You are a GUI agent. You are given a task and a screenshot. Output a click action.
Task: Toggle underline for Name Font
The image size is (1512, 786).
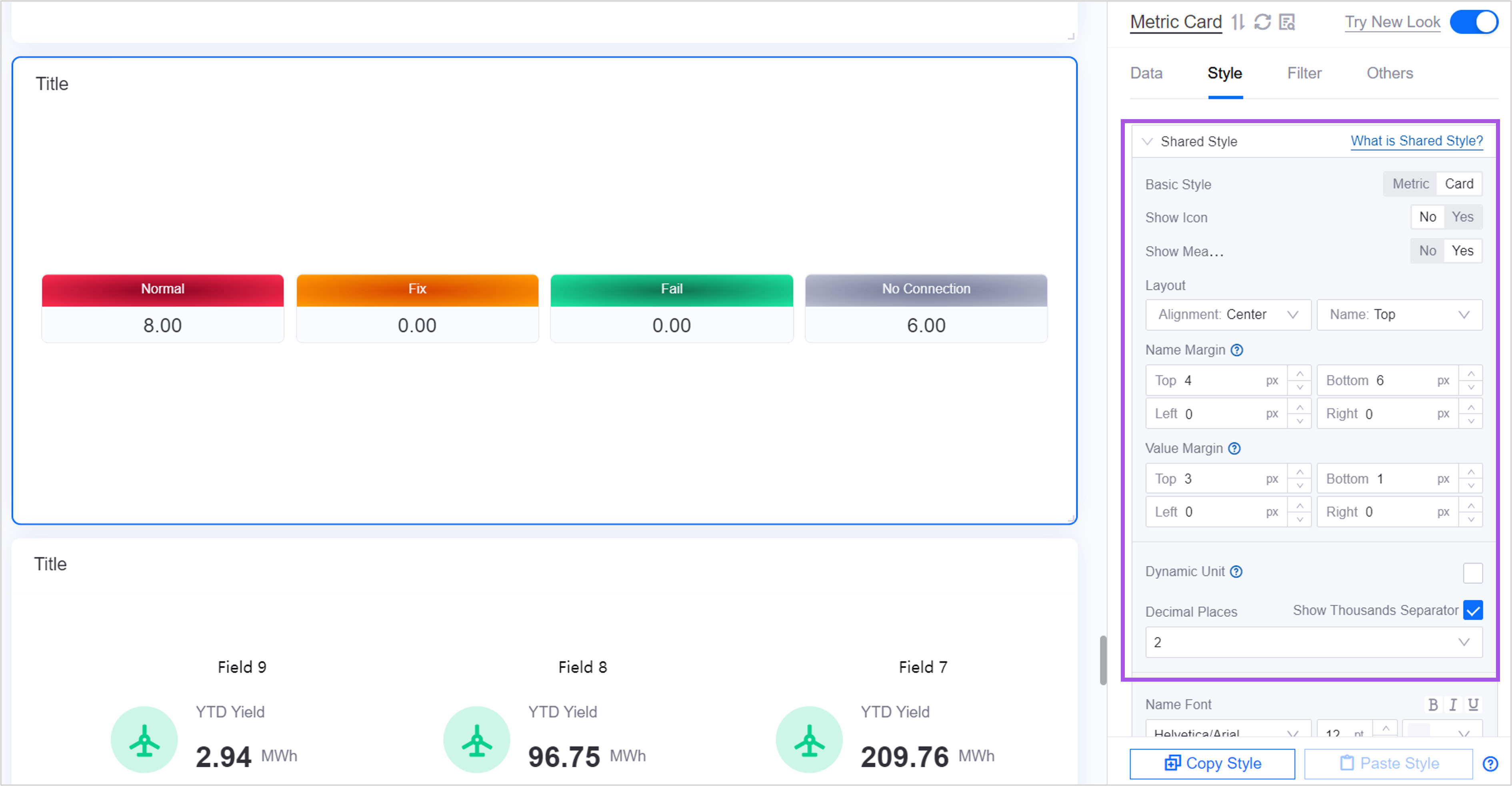pyautogui.click(x=1473, y=705)
